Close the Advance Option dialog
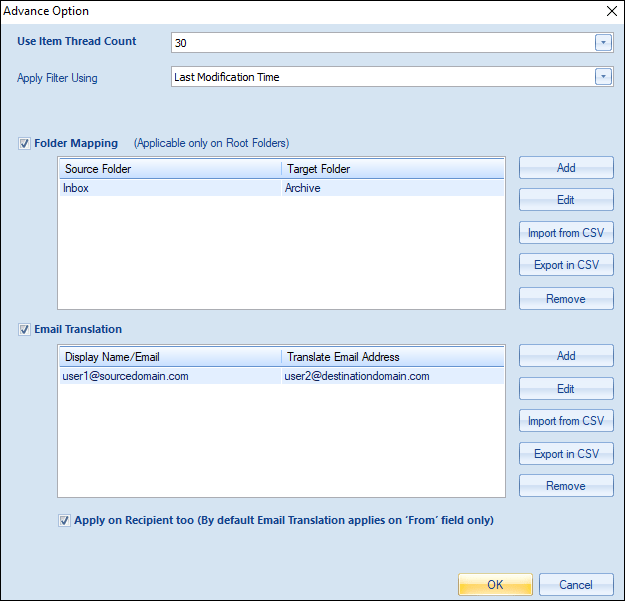 (x=612, y=11)
